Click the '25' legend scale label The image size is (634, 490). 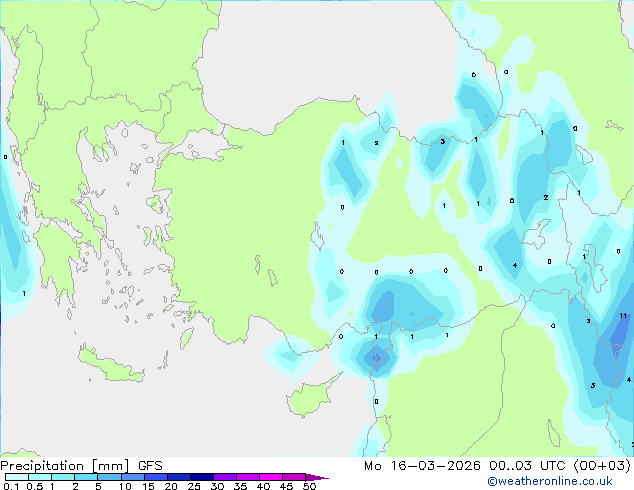(x=194, y=486)
